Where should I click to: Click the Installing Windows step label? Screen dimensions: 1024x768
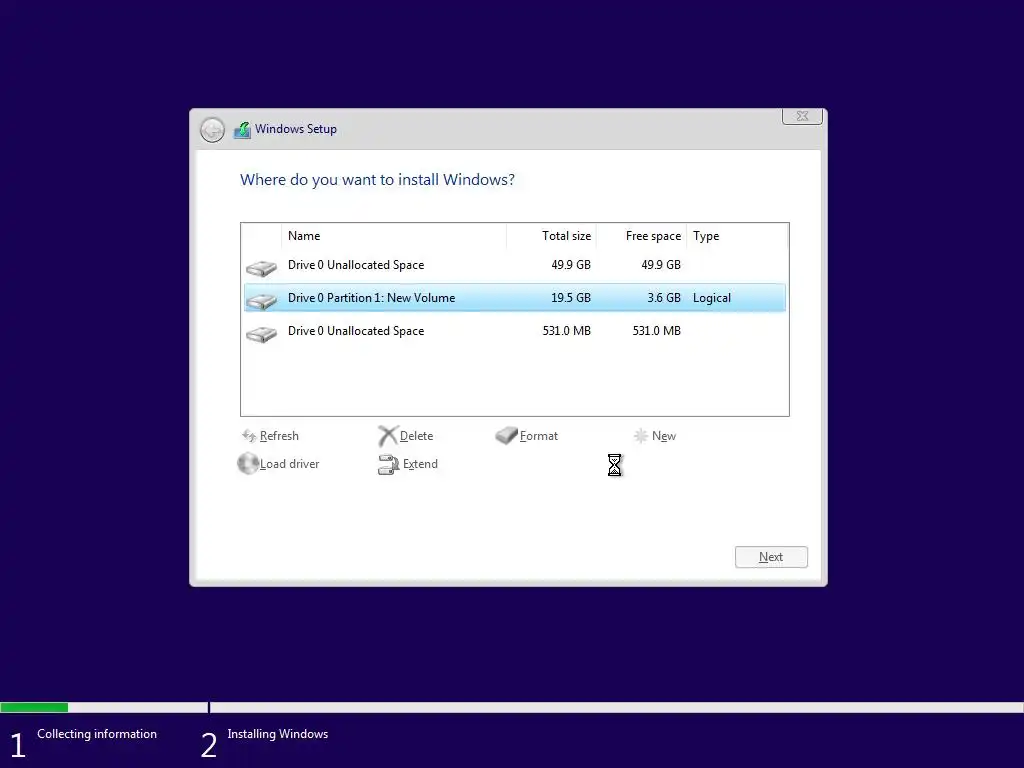coord(278,734)
